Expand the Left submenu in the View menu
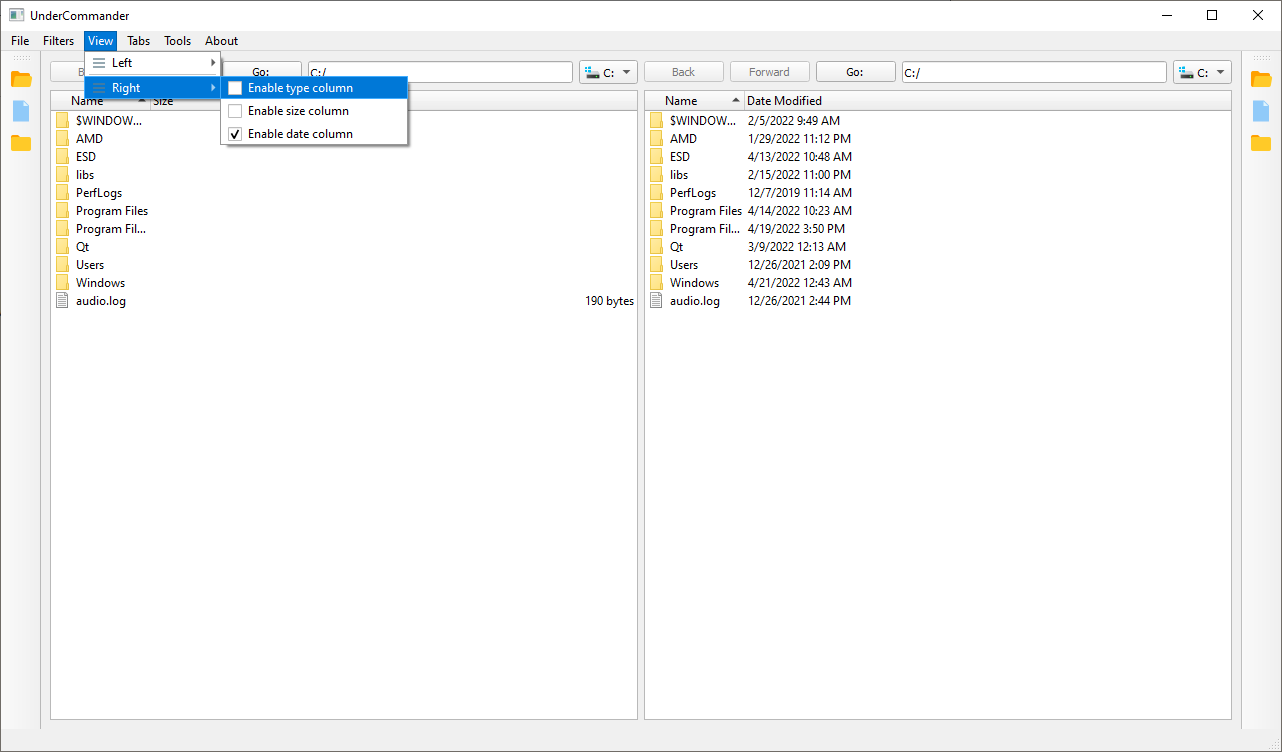This screenshot has width=1282, height=752. pos(152,62)
